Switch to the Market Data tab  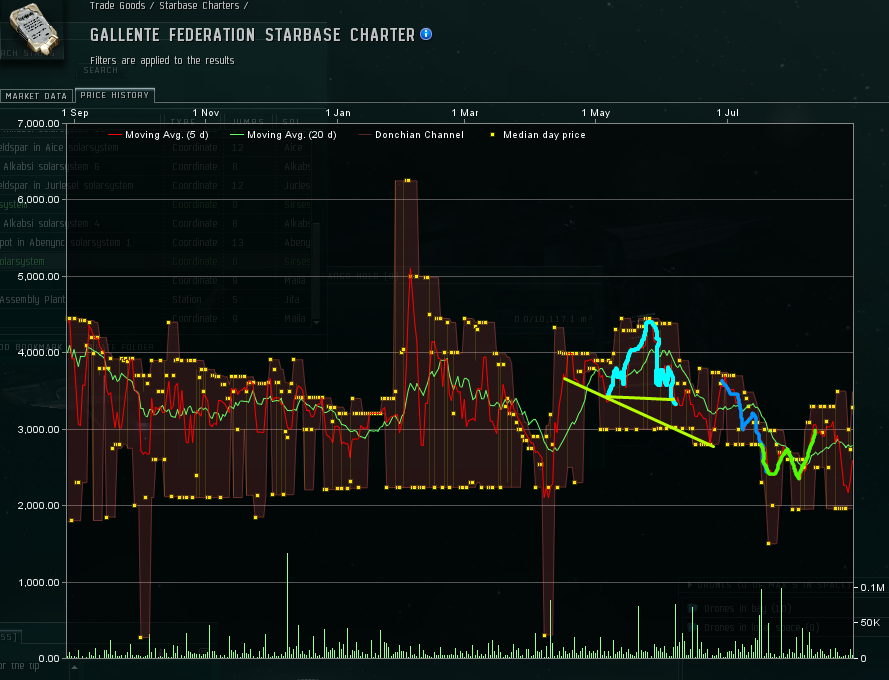pos(36,96)
